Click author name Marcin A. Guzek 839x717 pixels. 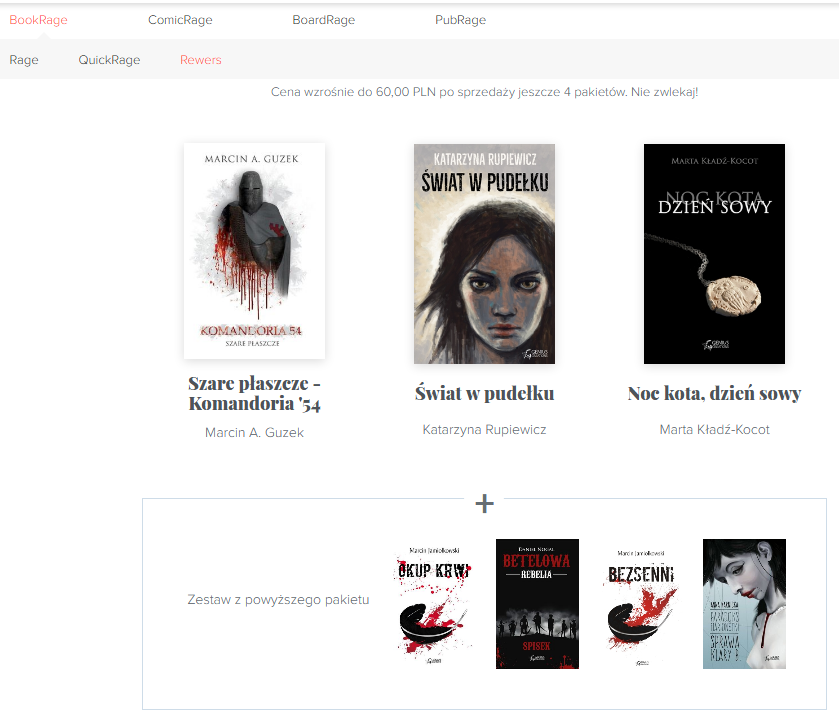(254, 433)
